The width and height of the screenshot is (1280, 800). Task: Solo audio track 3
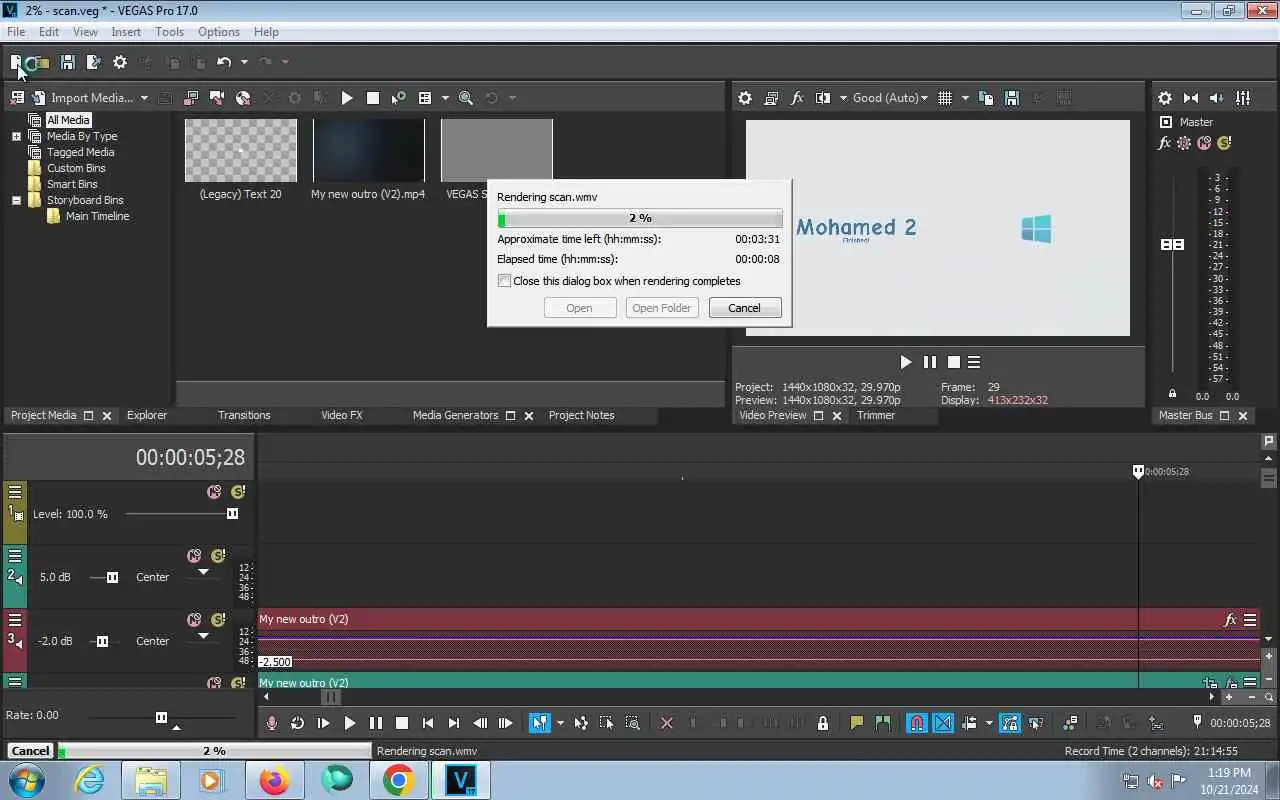(218, 620)
